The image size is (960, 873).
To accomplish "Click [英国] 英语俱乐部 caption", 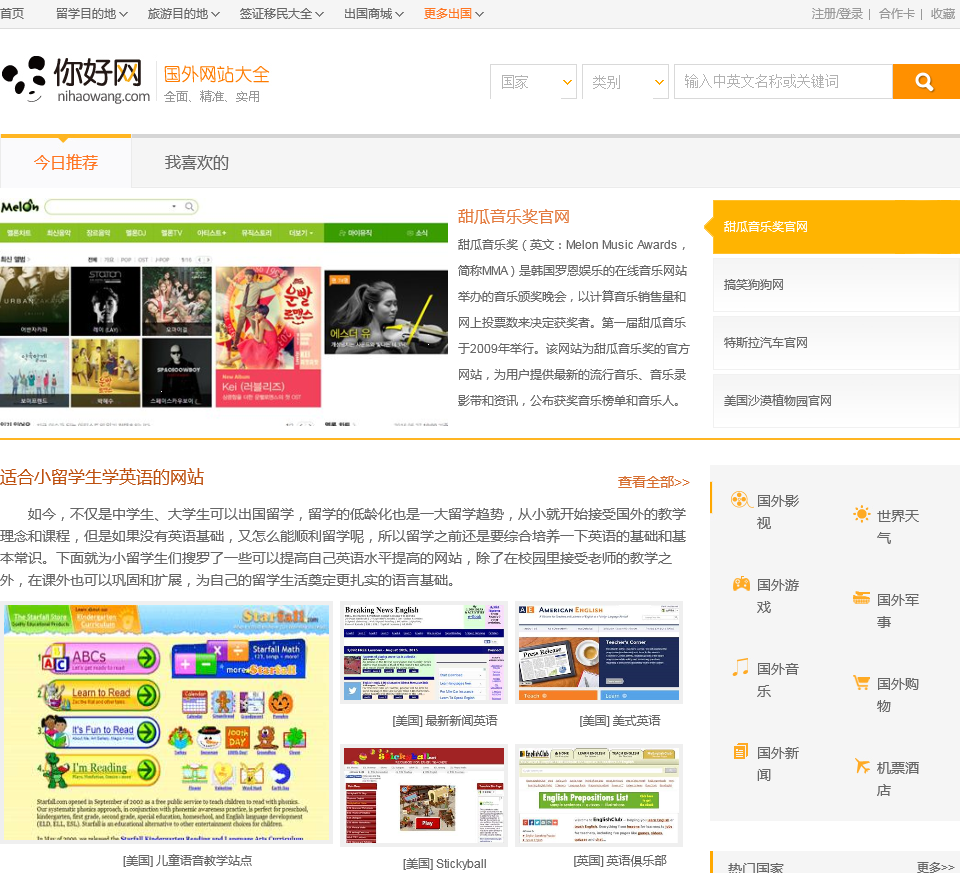I will [x=620, y=860].
